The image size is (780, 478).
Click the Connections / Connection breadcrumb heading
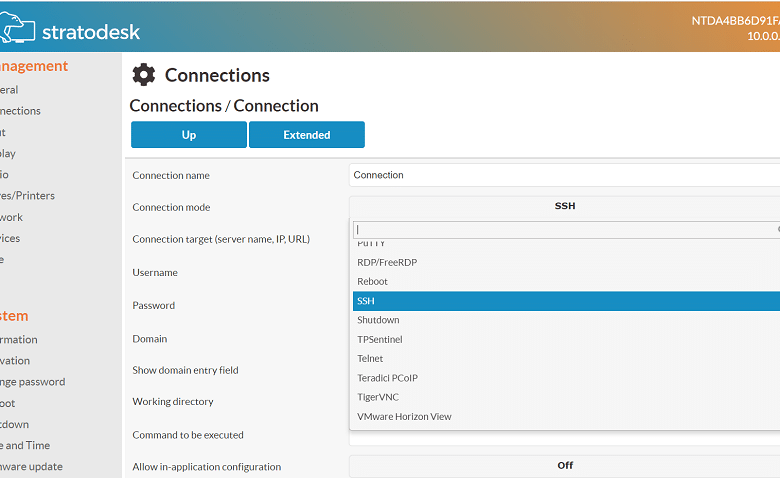[224, 106]
